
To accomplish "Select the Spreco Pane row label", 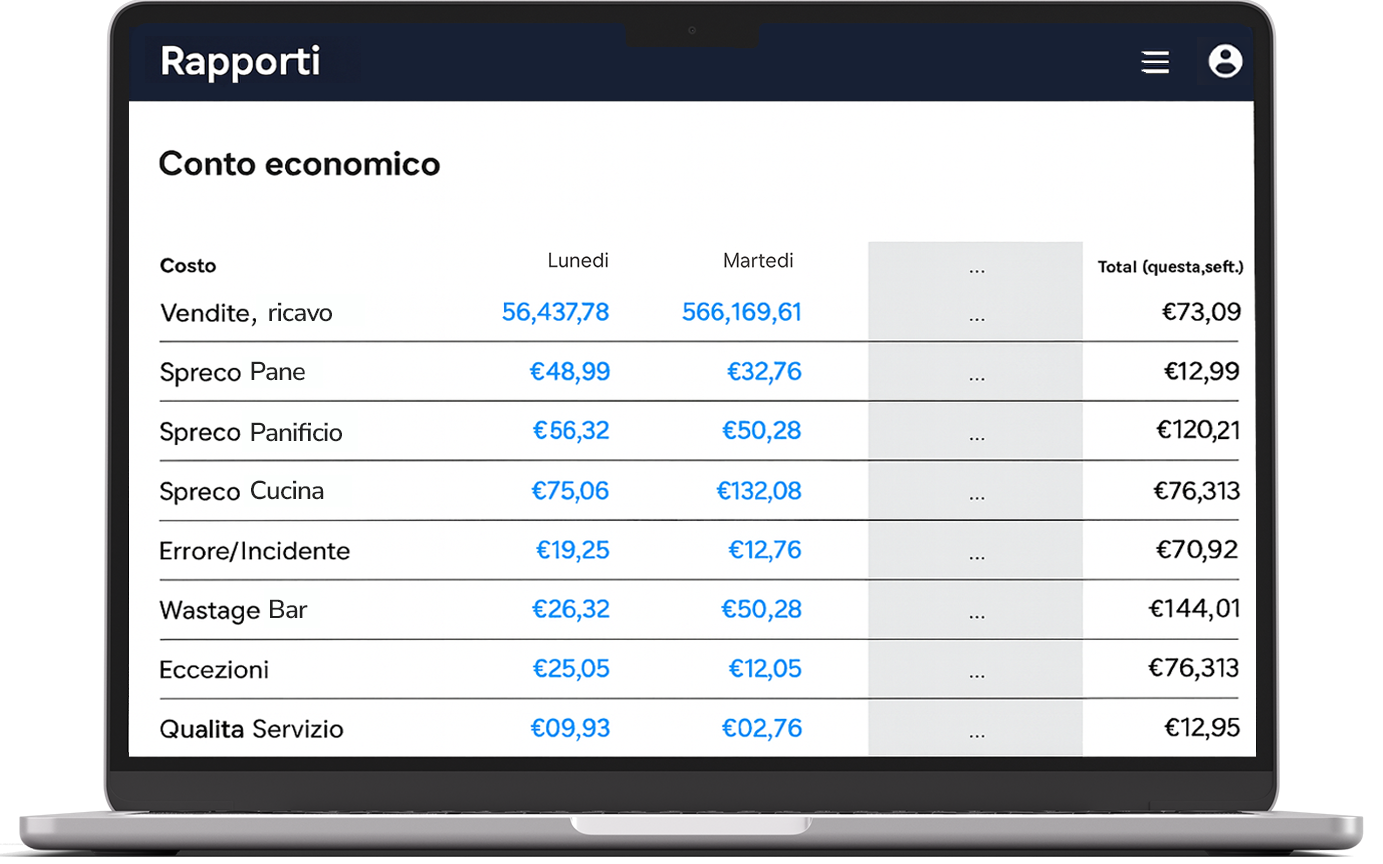I will pyautogui.click(x=232, y=372).
